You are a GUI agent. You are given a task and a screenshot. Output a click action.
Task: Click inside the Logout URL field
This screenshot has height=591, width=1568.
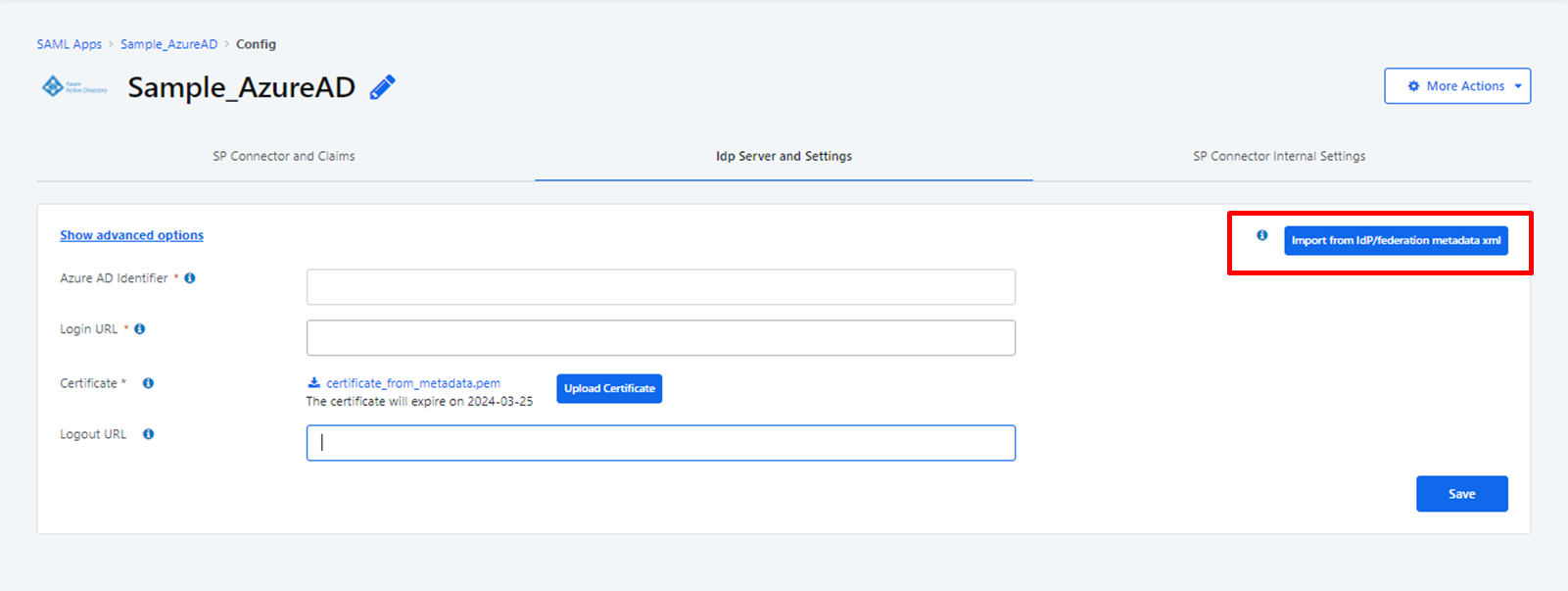coord(660,443)
